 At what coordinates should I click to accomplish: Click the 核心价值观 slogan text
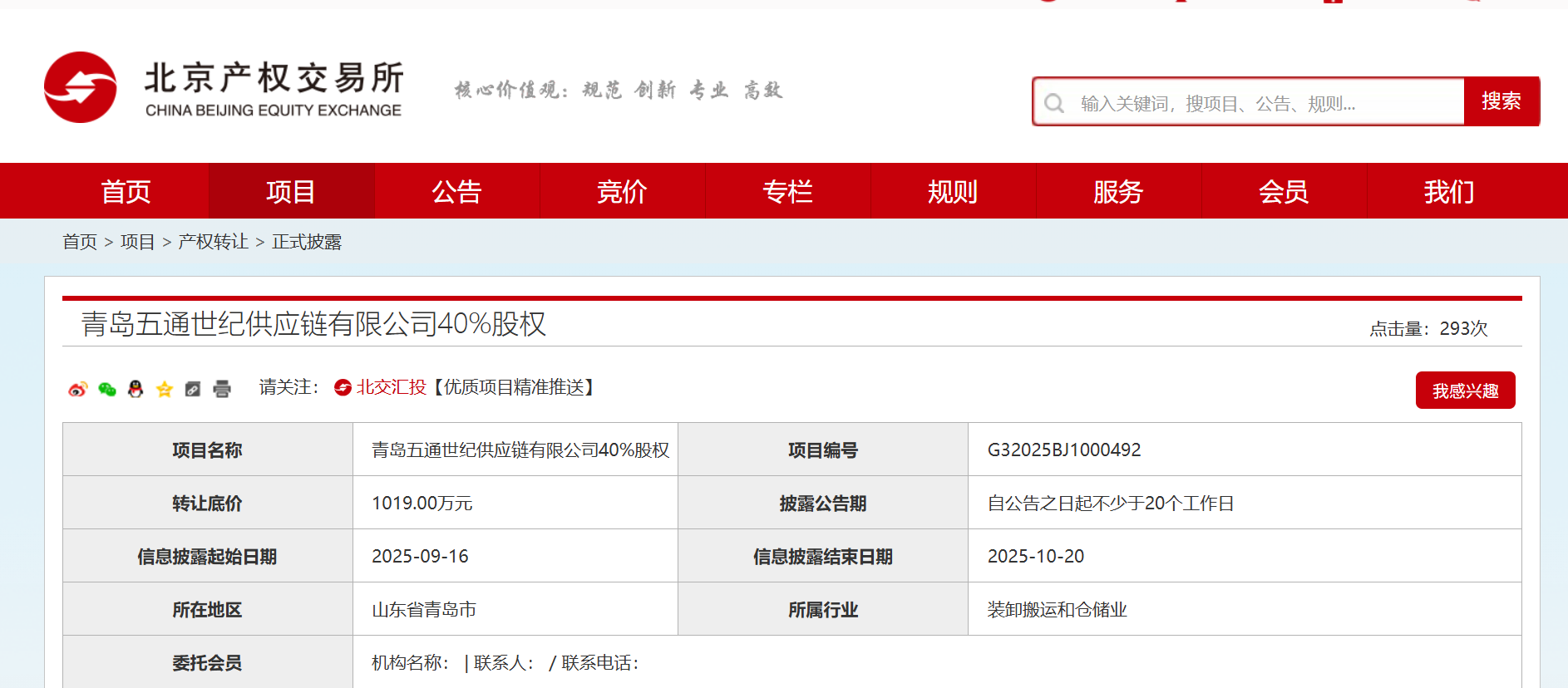point(619,90)
